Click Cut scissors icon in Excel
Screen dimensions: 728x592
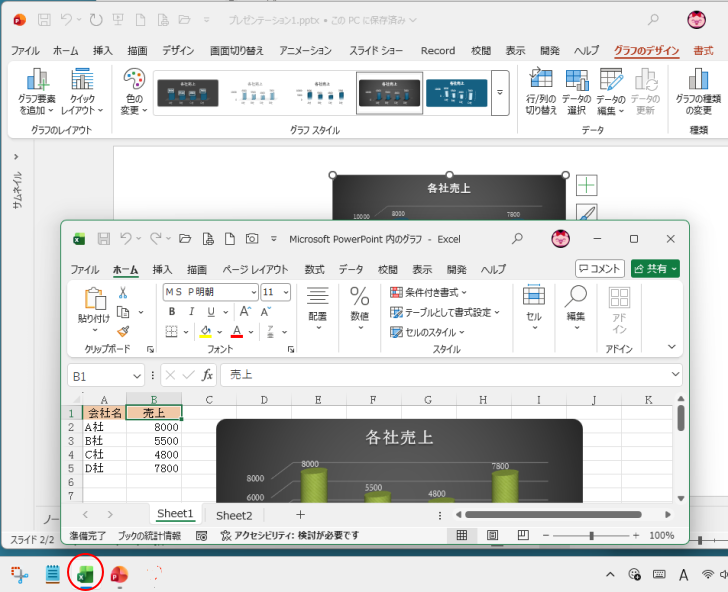pos(123,293)
